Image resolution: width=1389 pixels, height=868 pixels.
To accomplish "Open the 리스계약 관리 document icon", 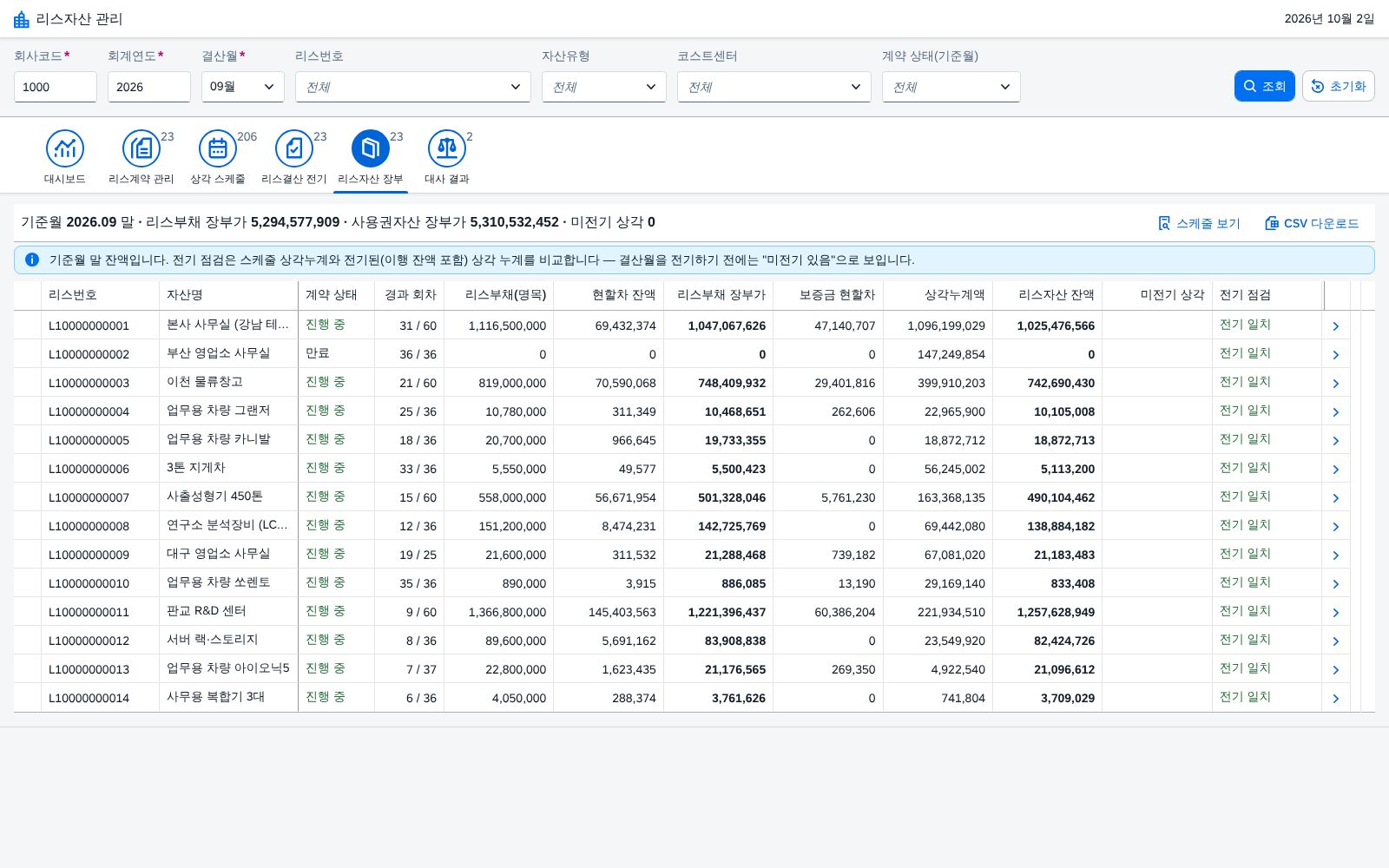I will tap(142, 148).
